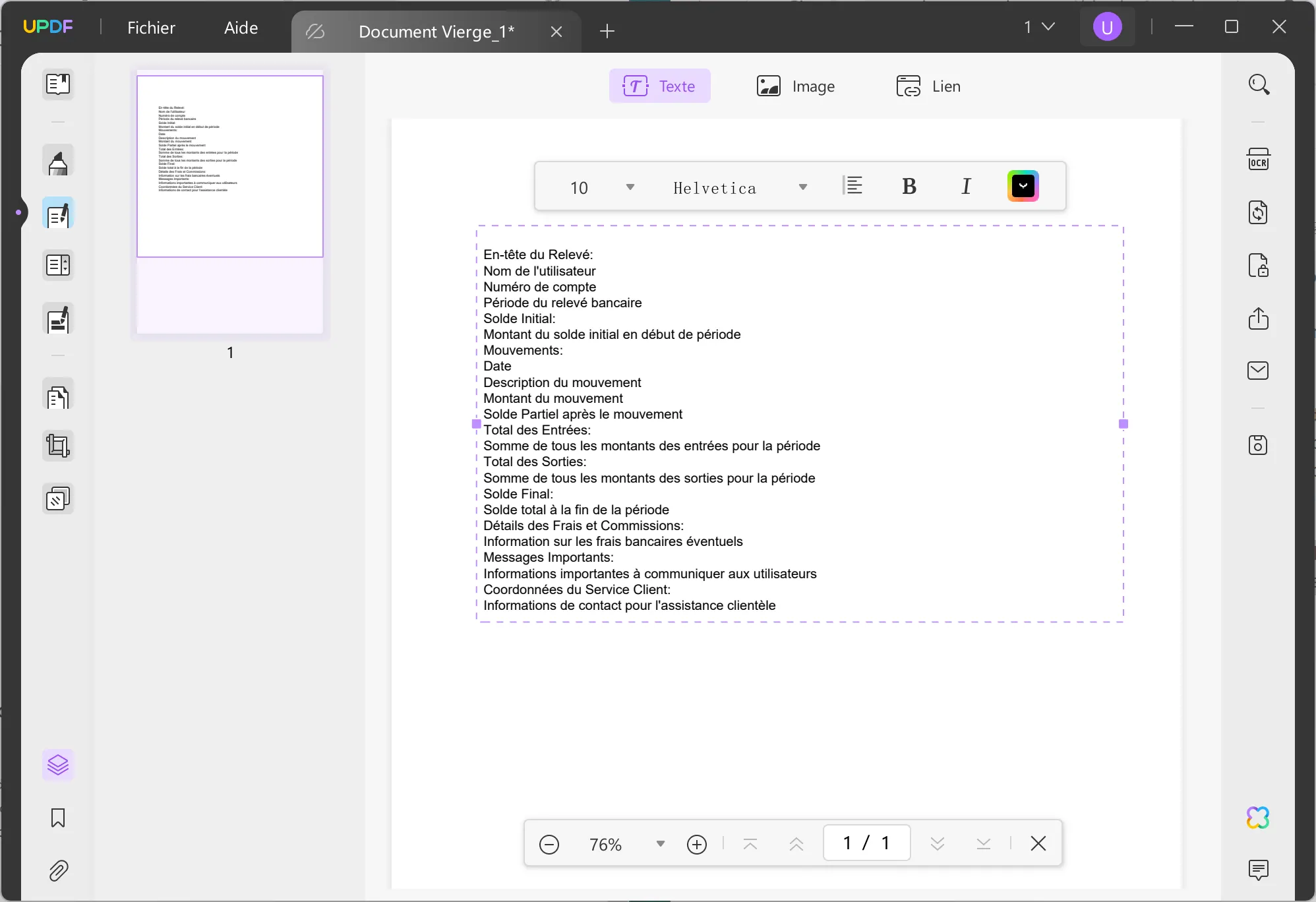
Task: Open the Layers panel icon
Action: coord(58,765)
